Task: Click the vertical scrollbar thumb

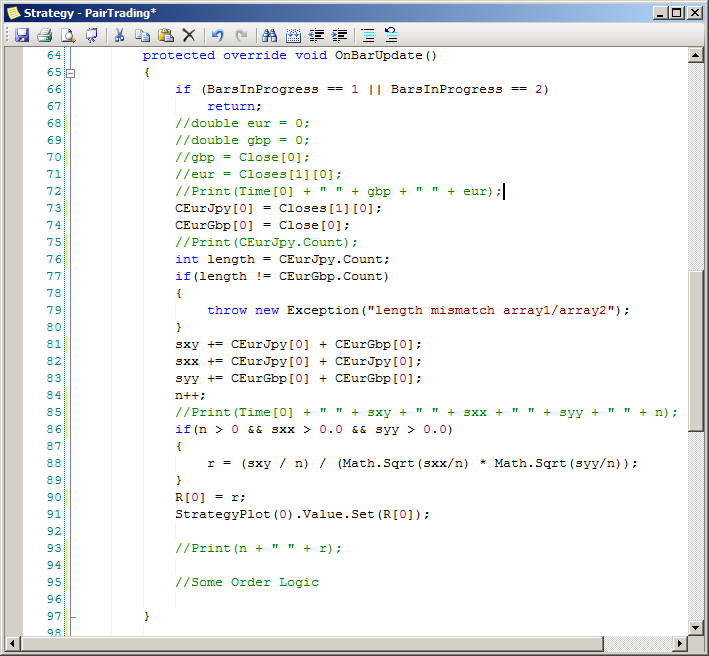Action: coord(695,351)
